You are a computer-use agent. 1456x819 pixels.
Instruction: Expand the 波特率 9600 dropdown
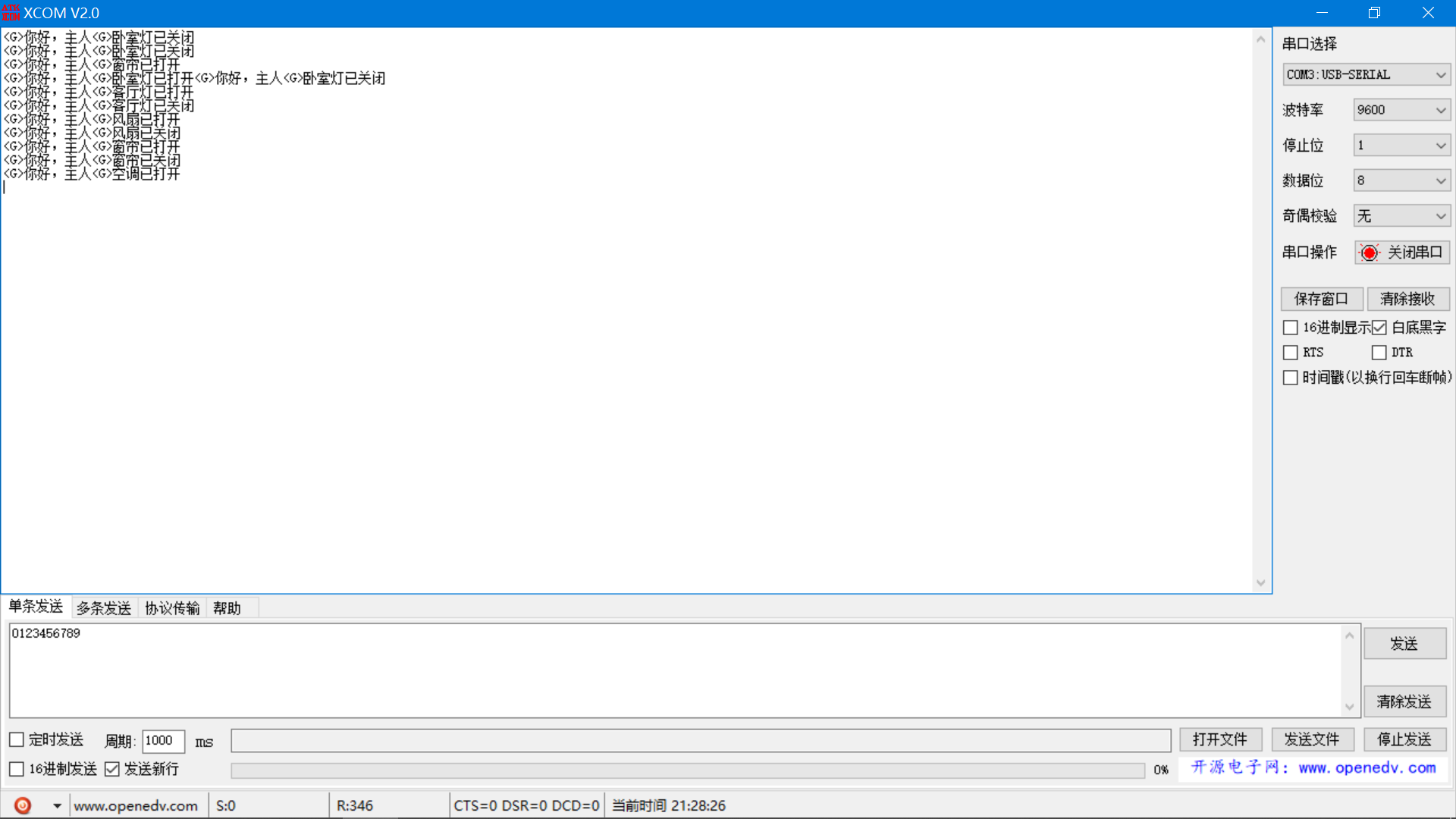coord(1401,110)
